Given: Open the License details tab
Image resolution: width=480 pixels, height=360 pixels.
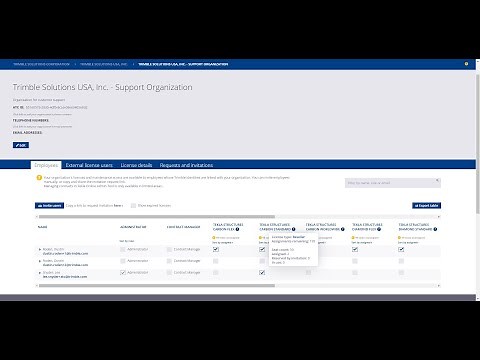Looking at the screenshot, I should pos(136,165).
